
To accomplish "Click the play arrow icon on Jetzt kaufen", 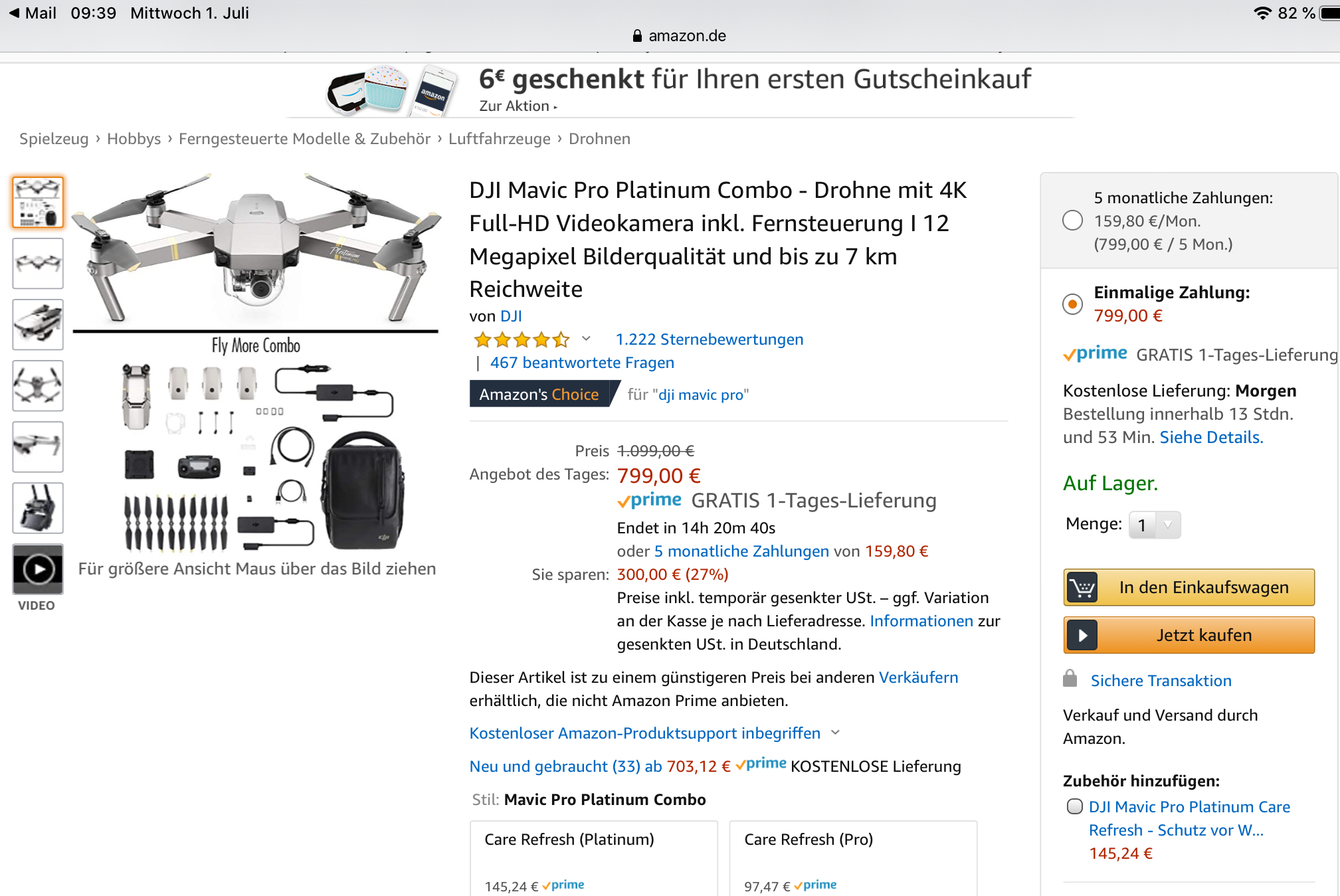I will [1083, 636].
